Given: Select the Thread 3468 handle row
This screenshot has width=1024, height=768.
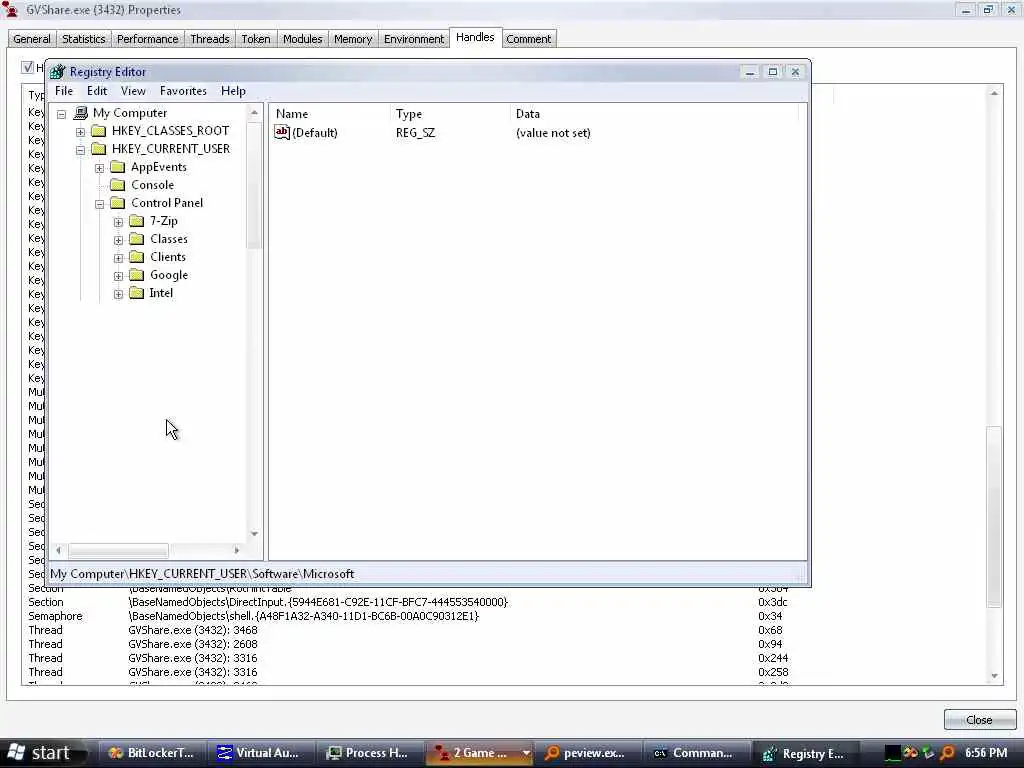Looking at the screenshot, I should point(503,630).
